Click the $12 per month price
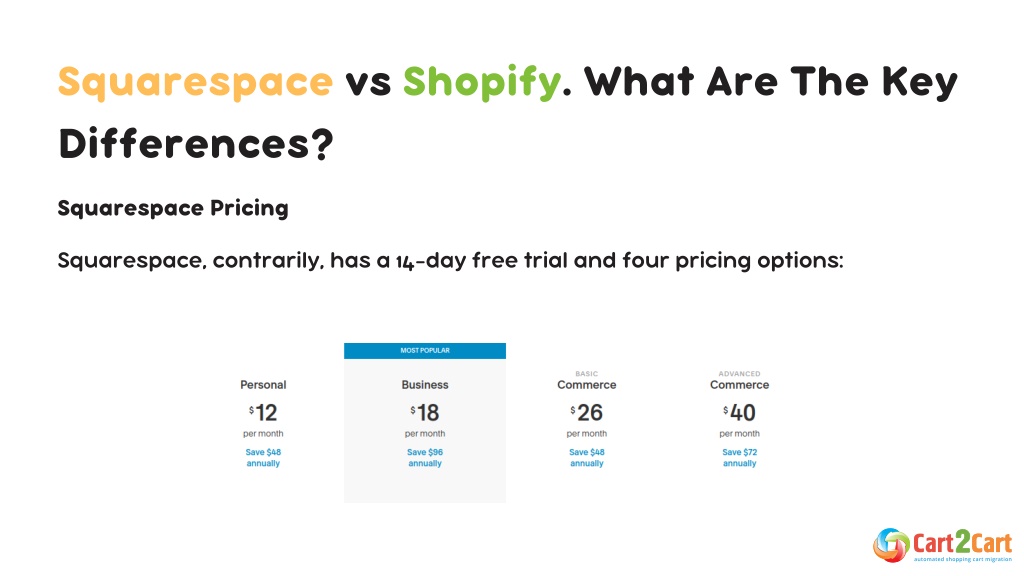 point(263,420)
